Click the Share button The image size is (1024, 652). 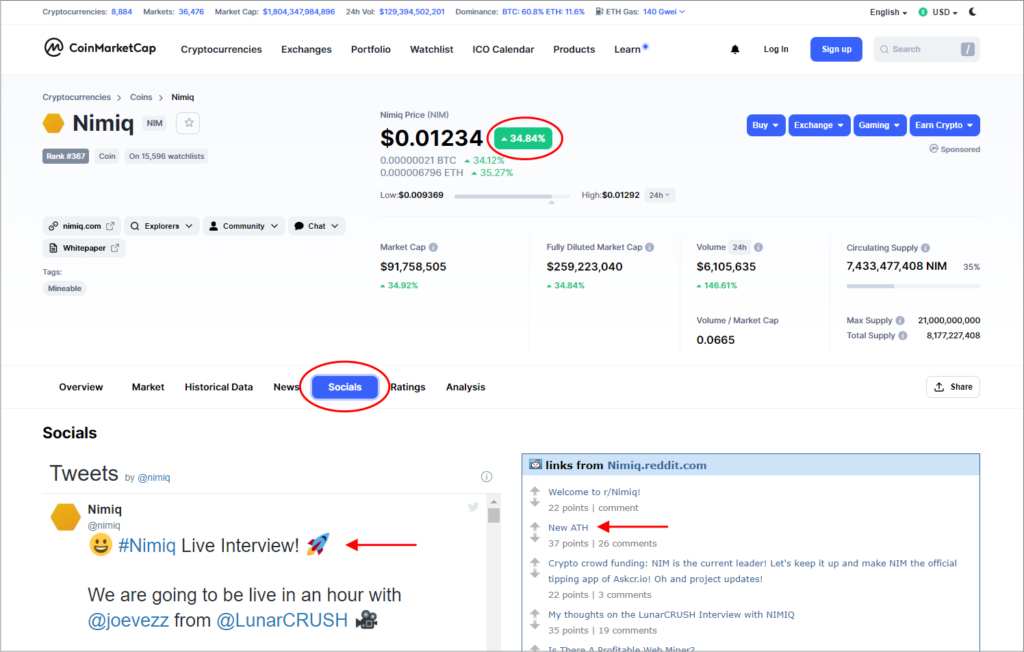point(953,387)
